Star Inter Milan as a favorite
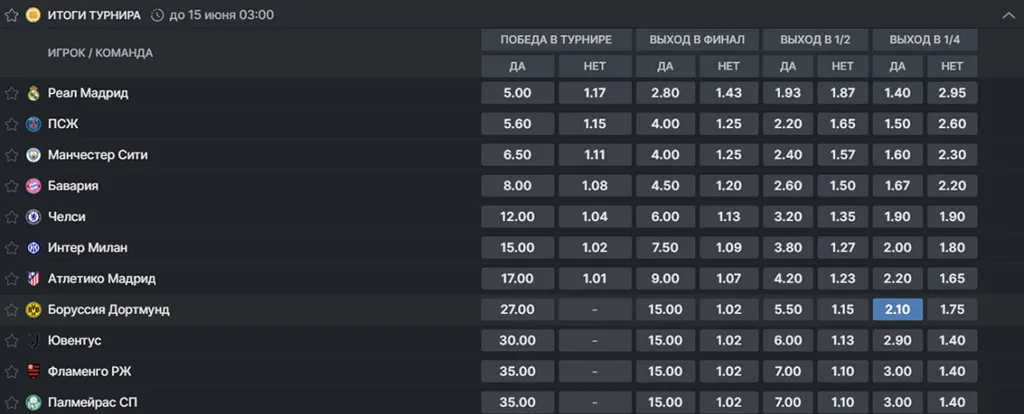This screenshot has width=1024, height=414. (x=12, y=248)
